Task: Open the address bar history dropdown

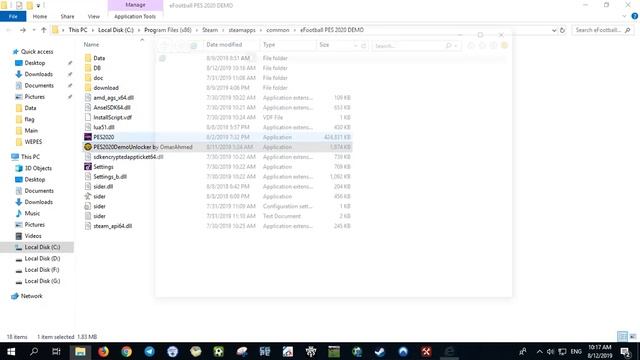Action: [x=554, y=30]
